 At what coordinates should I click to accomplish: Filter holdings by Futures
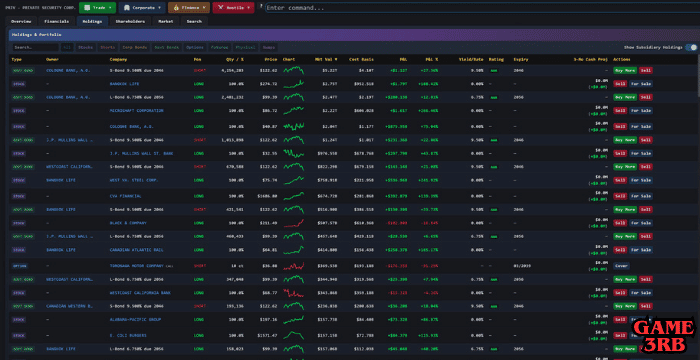click(220, 47)
